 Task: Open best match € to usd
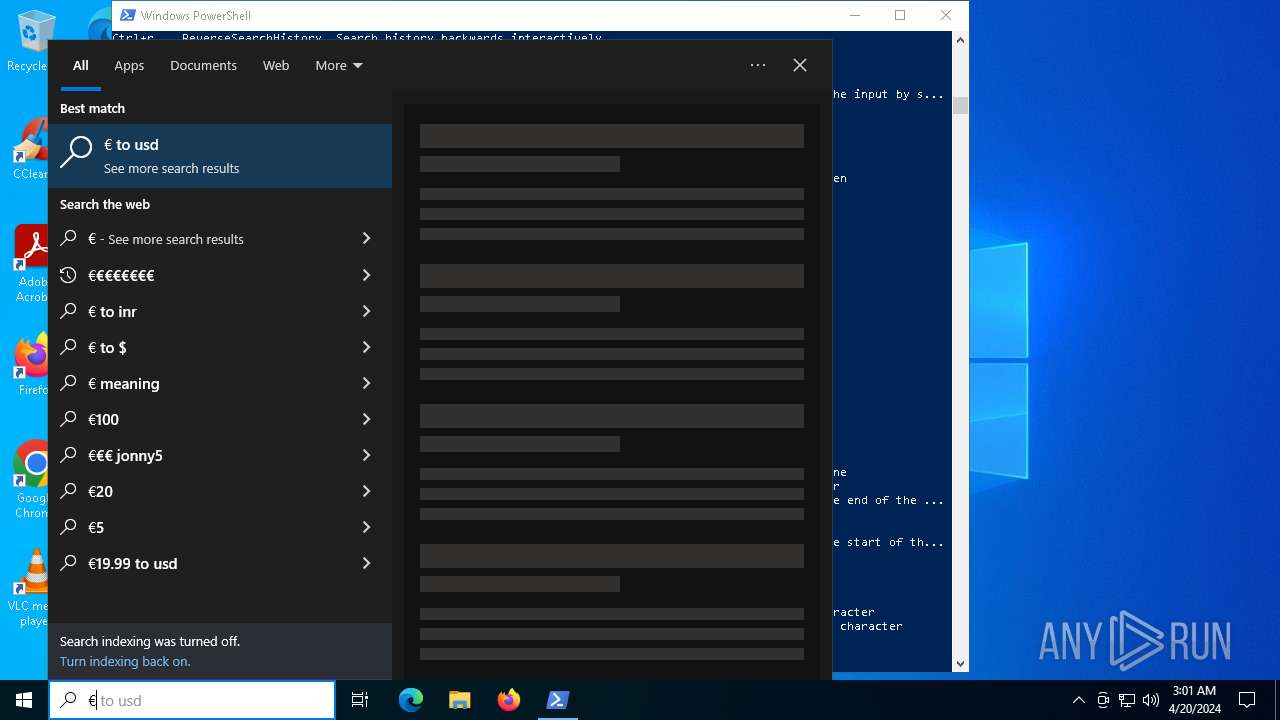(x=220, y=156)
